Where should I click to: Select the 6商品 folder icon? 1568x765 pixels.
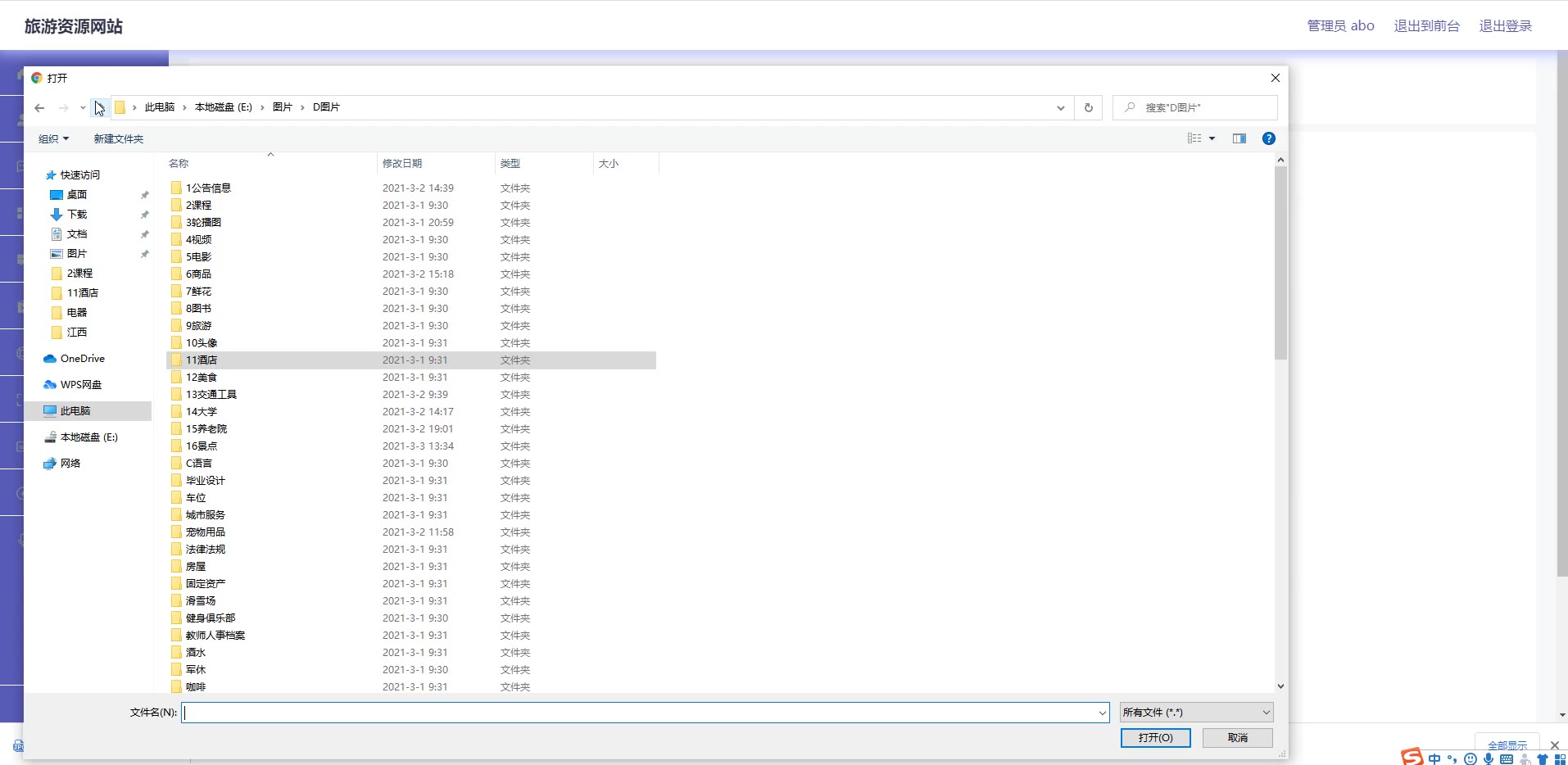(x=176, y=274)
